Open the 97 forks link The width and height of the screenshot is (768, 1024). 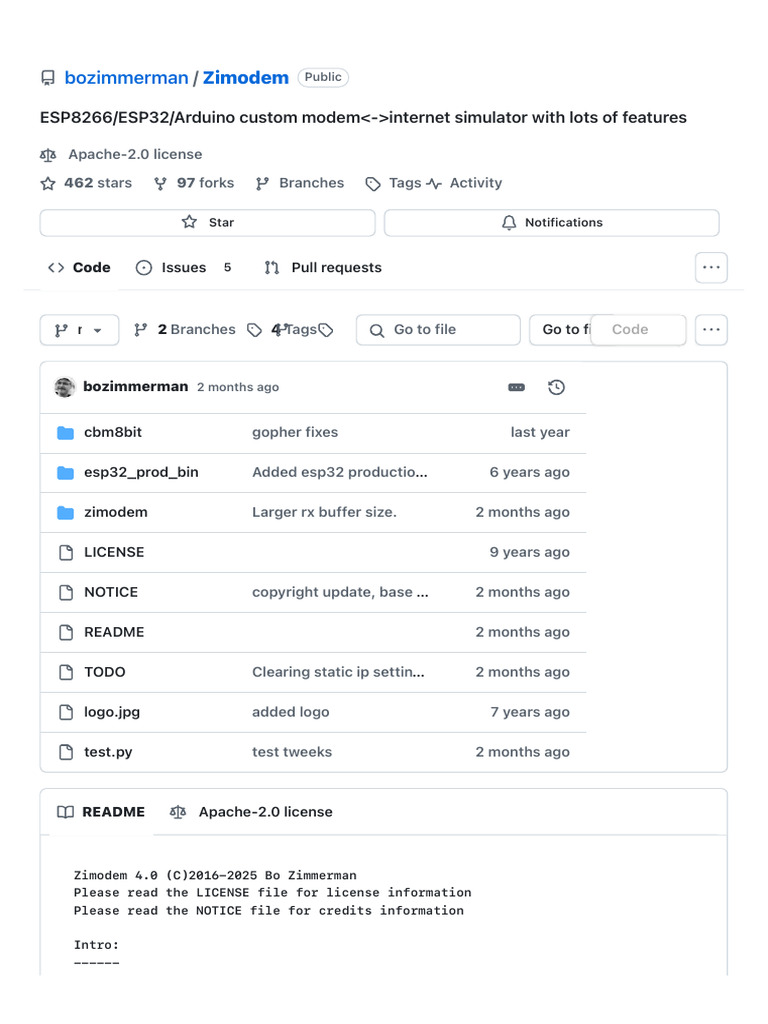pos(194,184)
